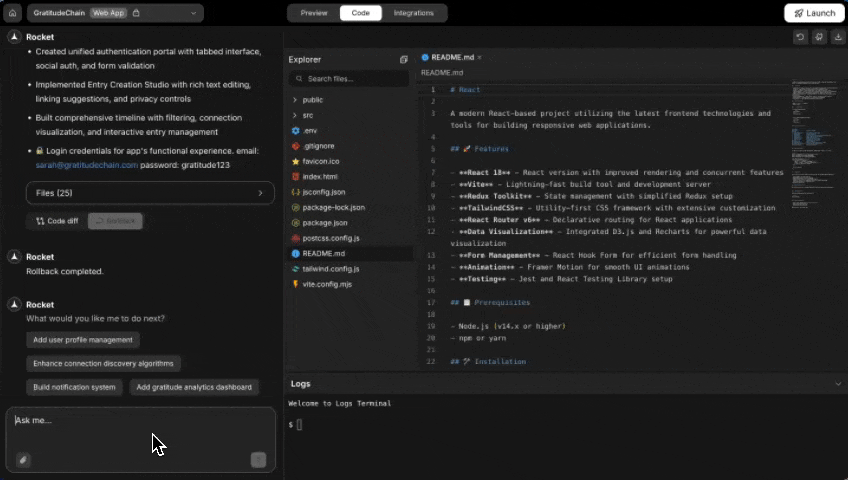Click the refresh/history icon in the top toolbar
Viewport: 848px width, 480px height.
(800, 37)
